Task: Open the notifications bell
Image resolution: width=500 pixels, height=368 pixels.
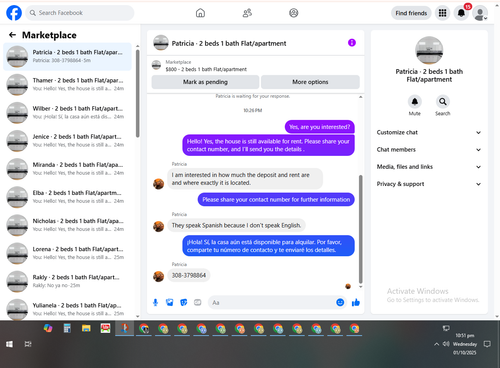Action: pyautogui.click(x=461, y=13)
